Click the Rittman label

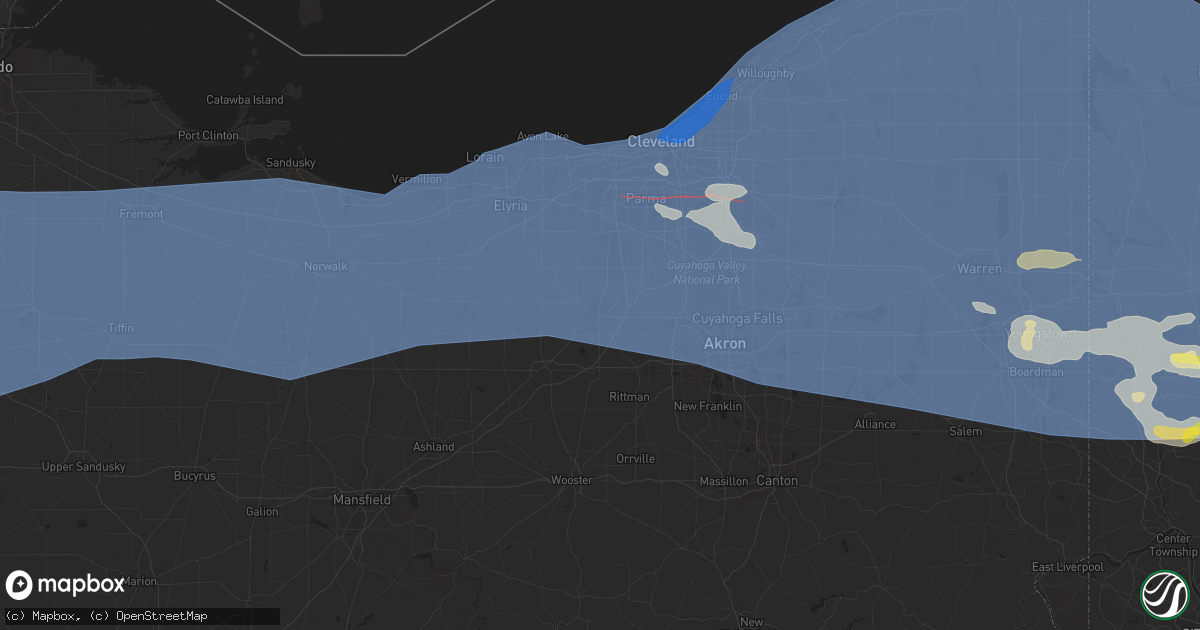click(629, 397)
